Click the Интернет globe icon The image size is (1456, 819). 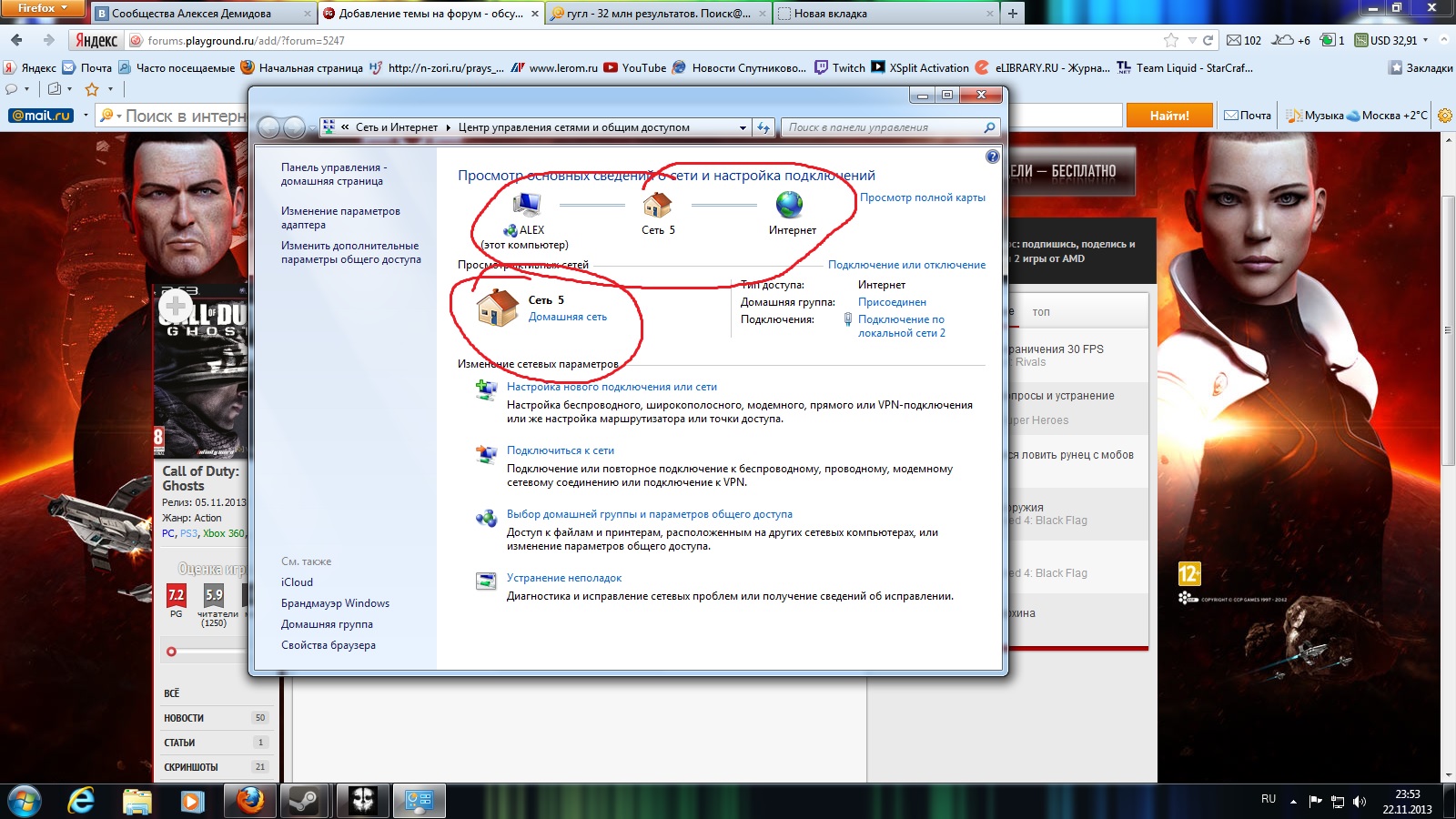coord(789,204)
